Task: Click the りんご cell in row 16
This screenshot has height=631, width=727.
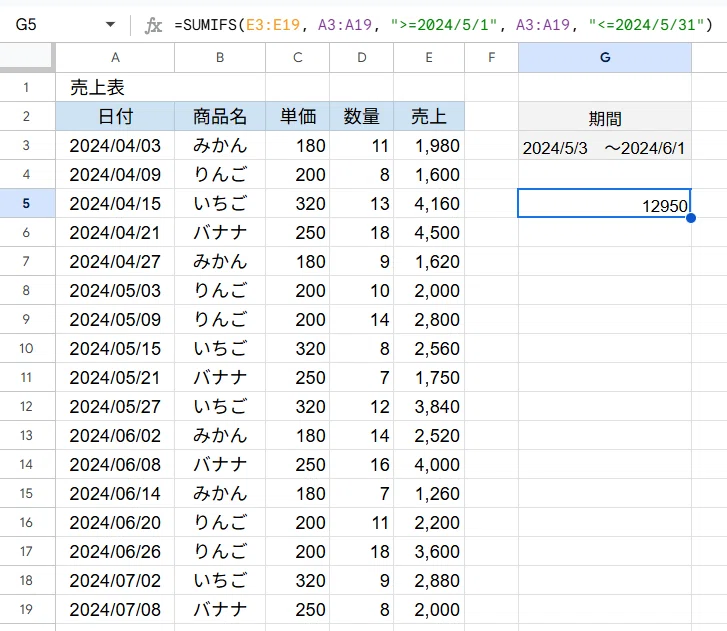Action: 220,522
